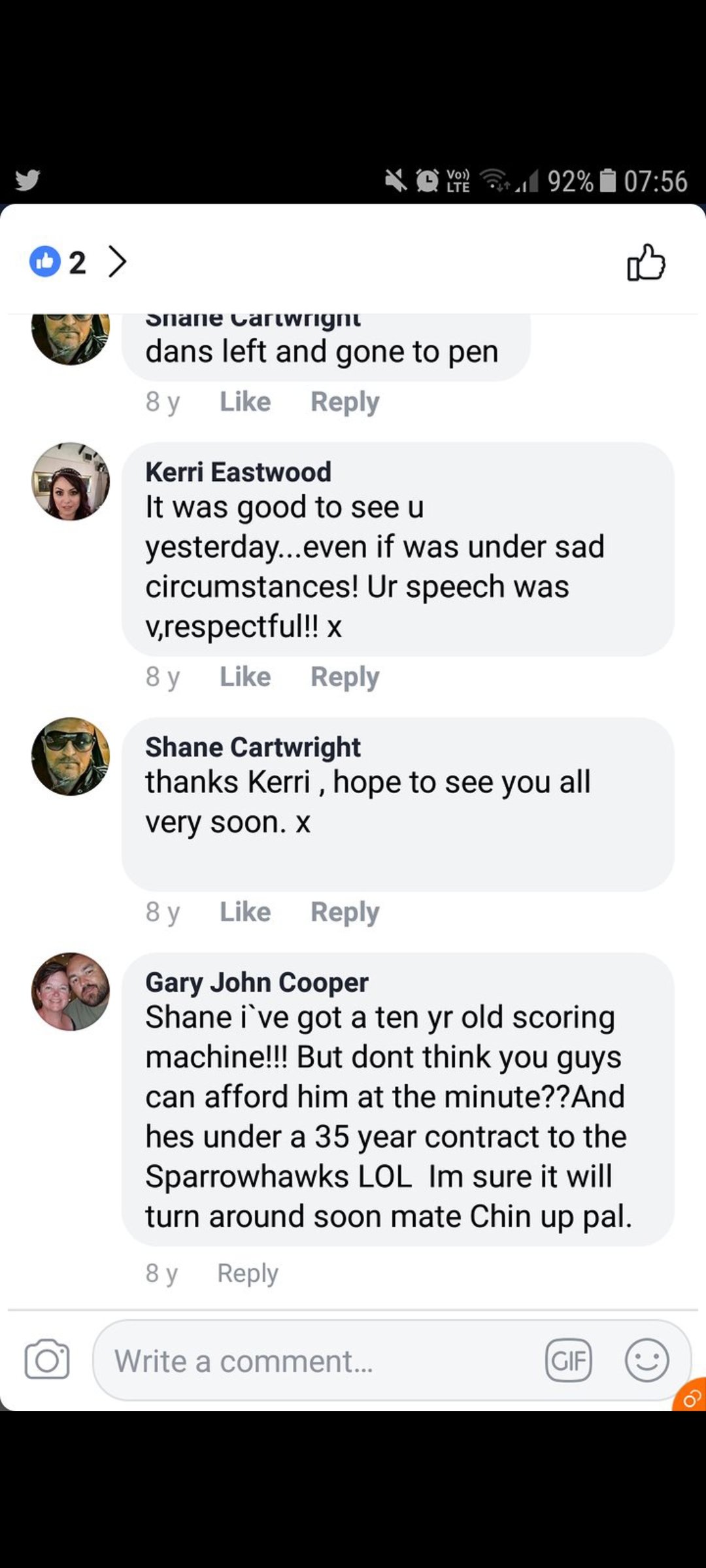Open the 2 likes count
Image resolution: width=706 pixels, height=1568 pixels.
click(x=77, y=263)
